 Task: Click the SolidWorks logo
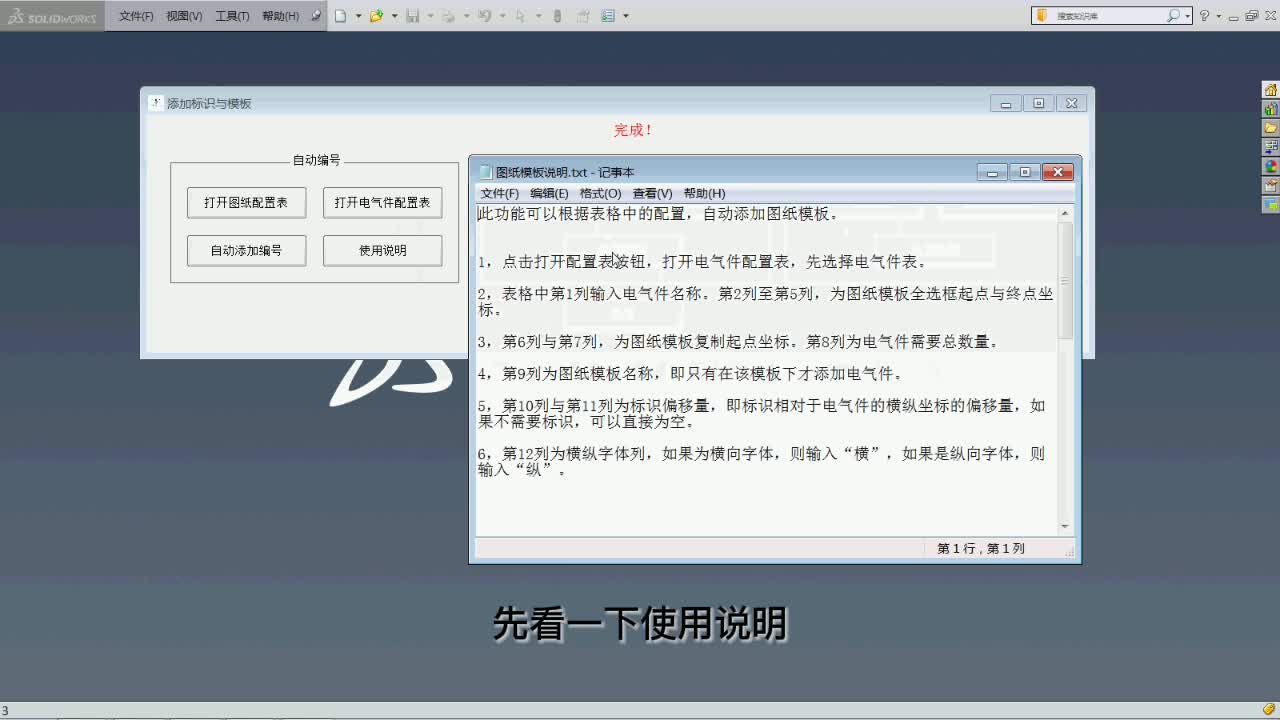52,16
